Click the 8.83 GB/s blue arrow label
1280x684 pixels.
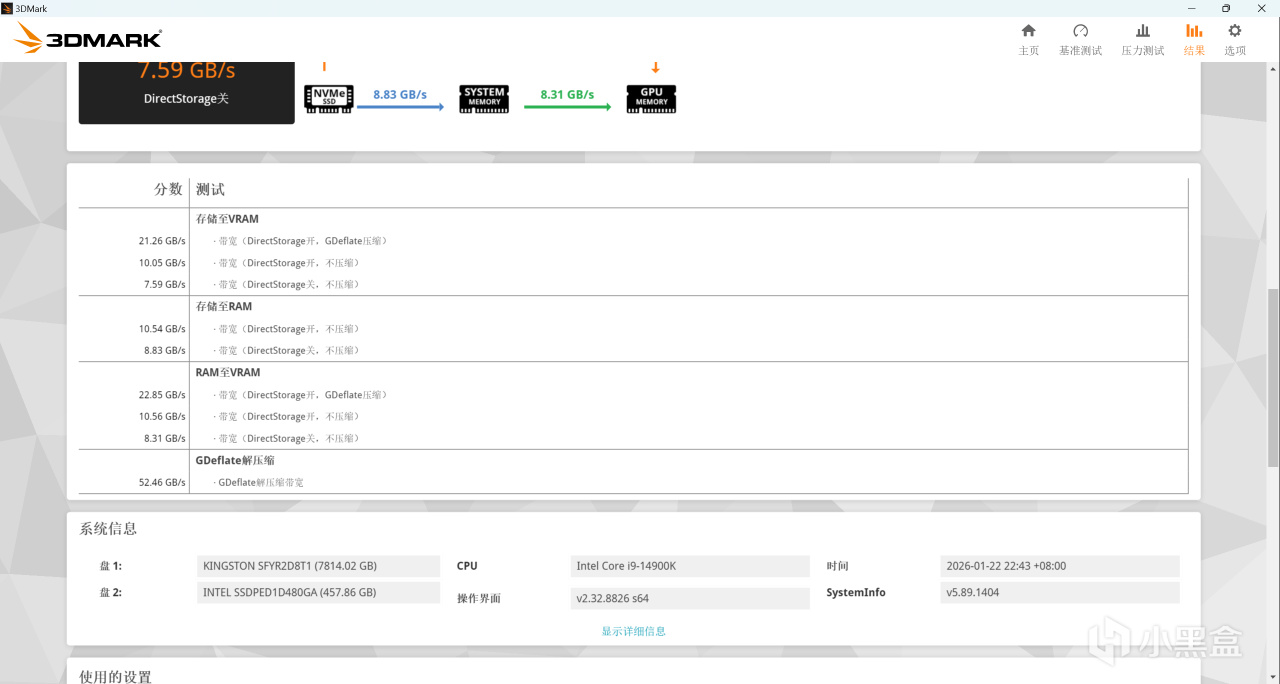coord(400,95)
